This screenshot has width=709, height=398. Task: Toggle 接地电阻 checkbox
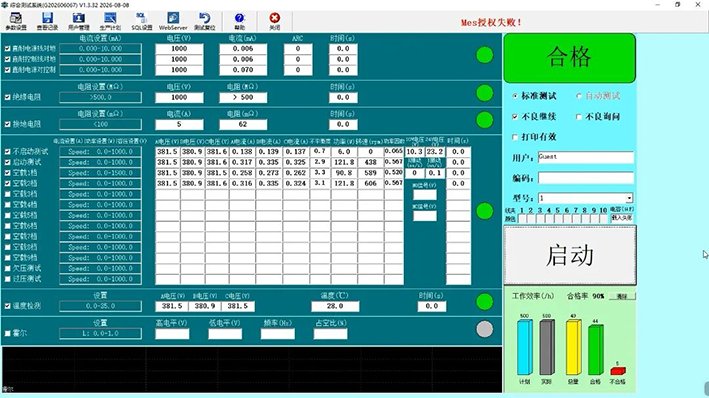coord(7,124)
